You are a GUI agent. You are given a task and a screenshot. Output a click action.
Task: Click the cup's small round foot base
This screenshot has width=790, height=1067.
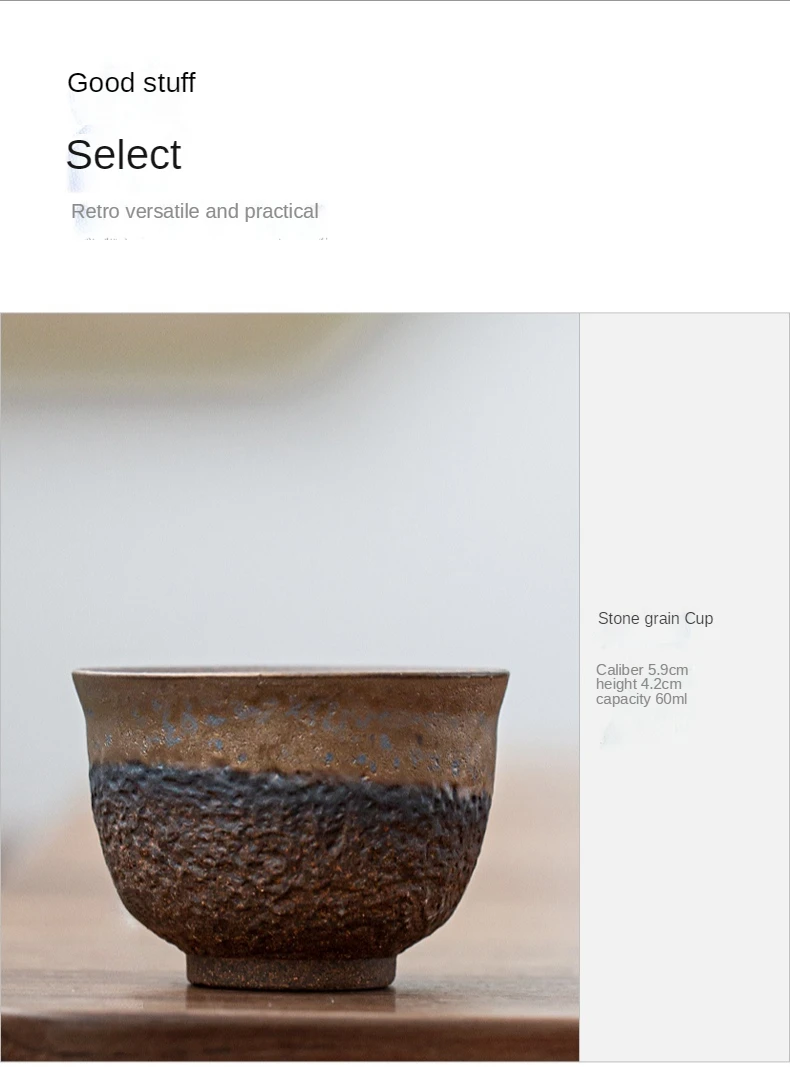pyautogui.click(x=288, y=970)
